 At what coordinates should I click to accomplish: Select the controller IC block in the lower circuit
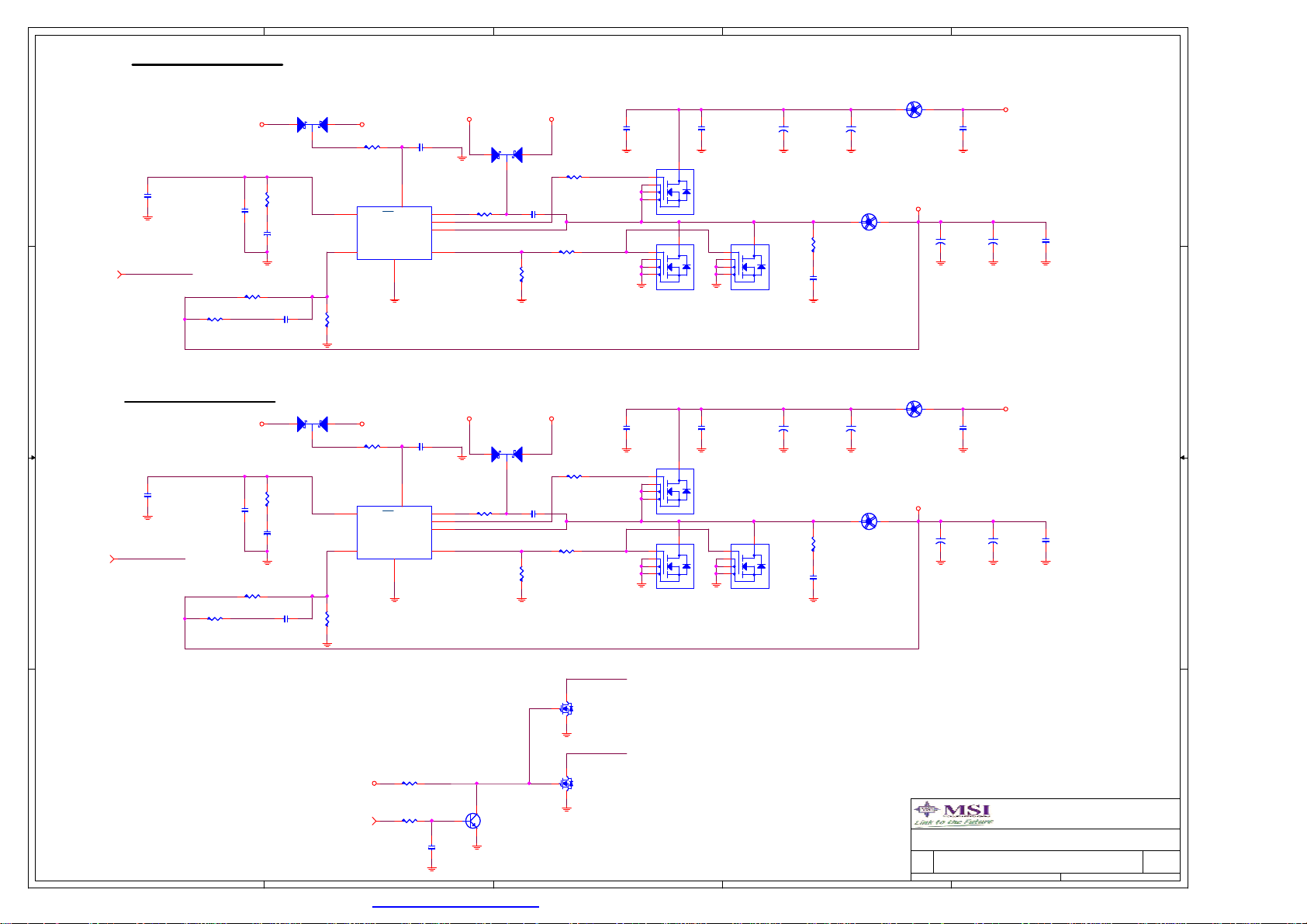tap(394, 532)
